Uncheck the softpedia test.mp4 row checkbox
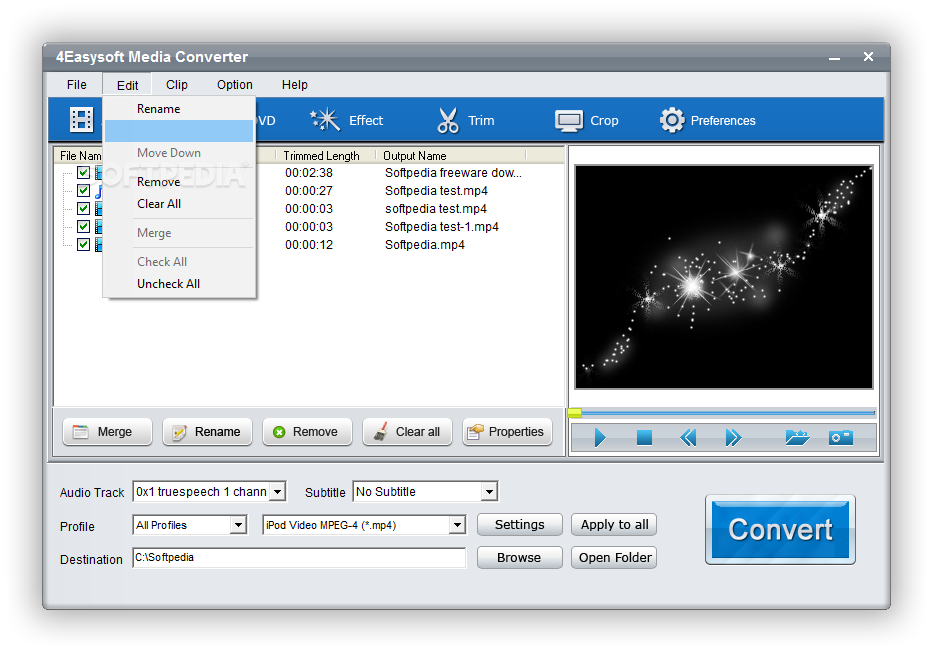Viewport: 933px width, 652px height. tap(83, 208)
